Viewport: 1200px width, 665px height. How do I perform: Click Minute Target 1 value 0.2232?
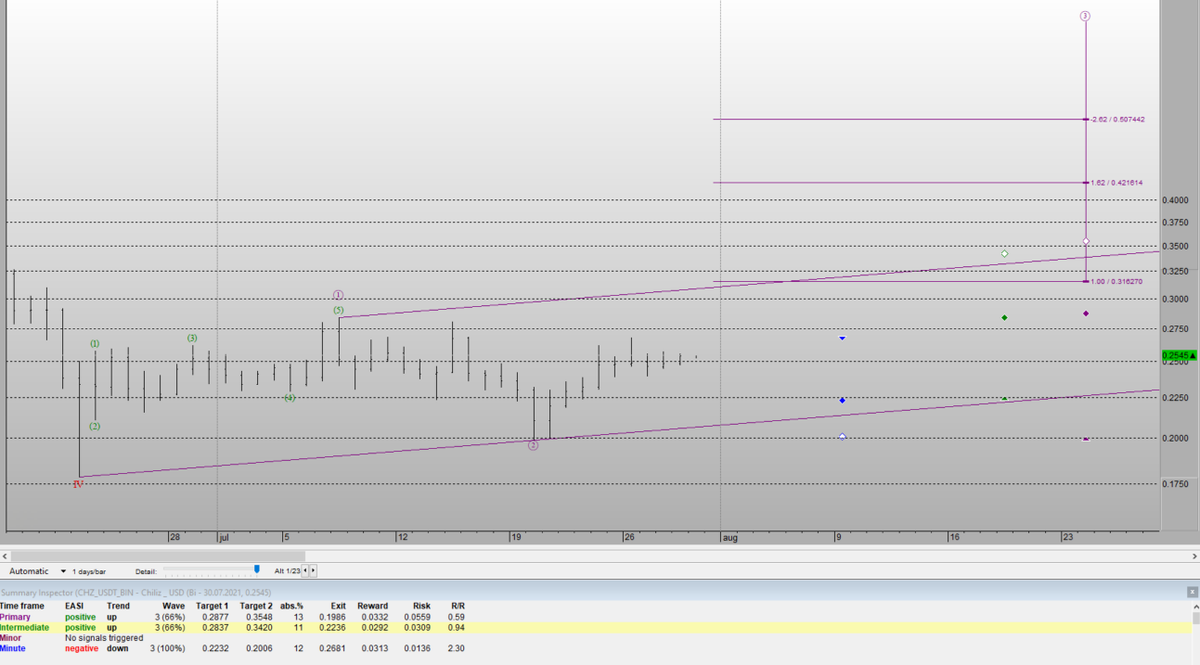tap(215, 648)
